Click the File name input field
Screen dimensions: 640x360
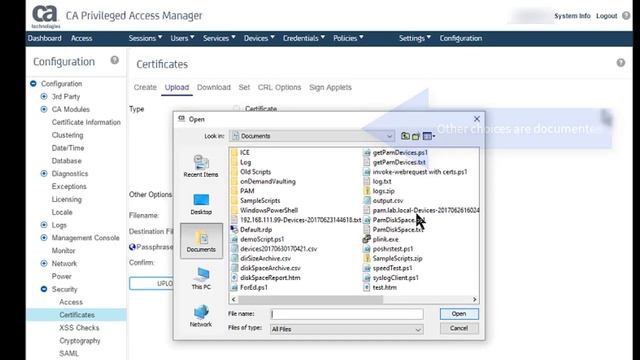point(347,314)
